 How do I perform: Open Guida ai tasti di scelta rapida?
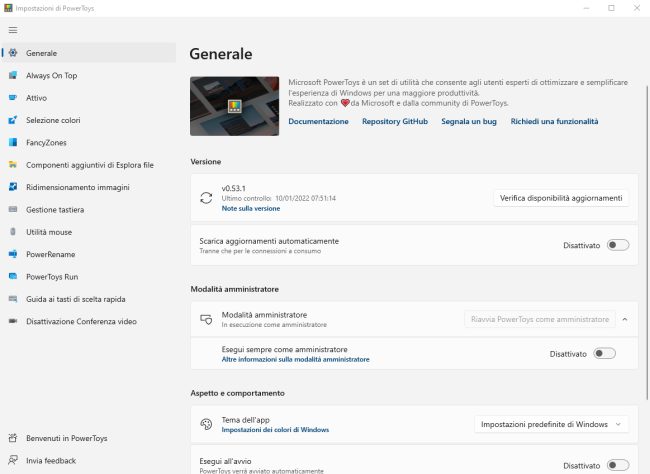pos(89,299)
